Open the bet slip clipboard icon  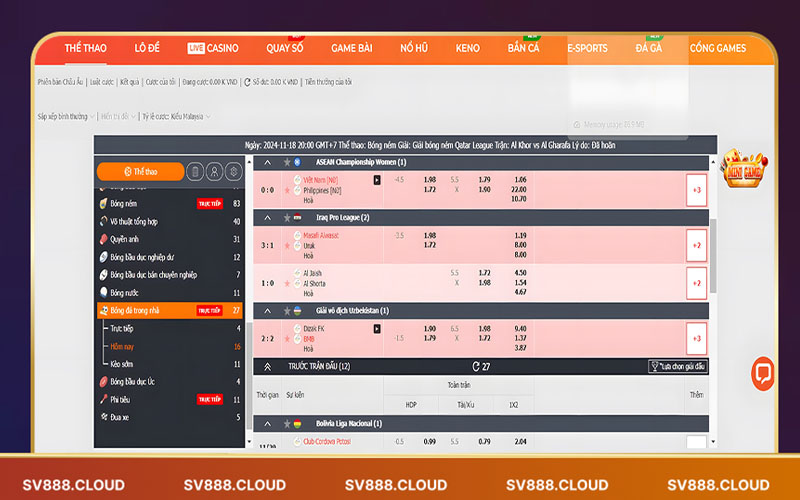tap(195, 172)
